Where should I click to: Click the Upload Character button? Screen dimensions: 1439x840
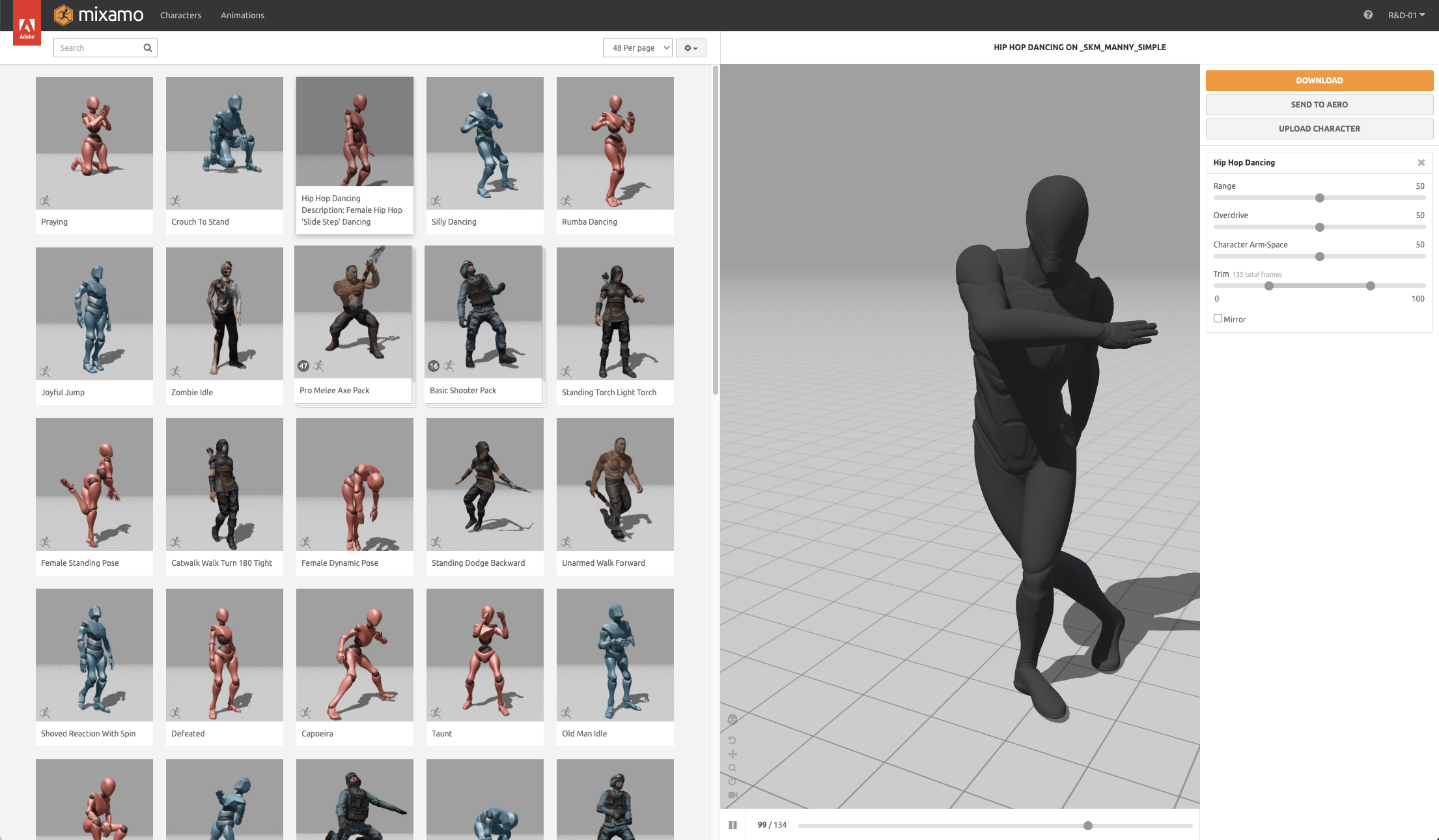[1319, 128]
